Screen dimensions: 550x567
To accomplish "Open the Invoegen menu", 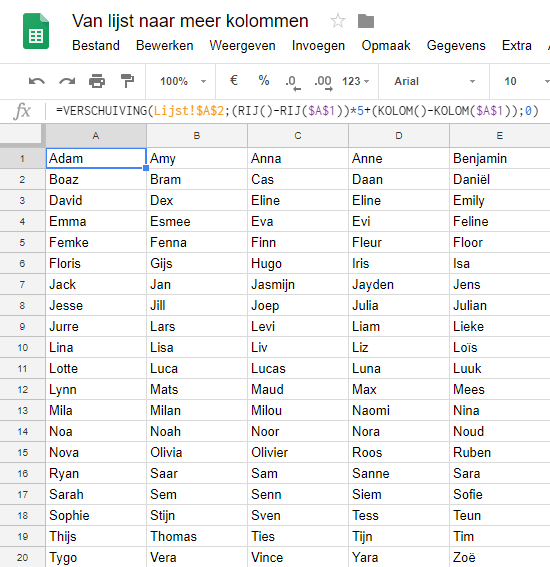I will 318,46.
